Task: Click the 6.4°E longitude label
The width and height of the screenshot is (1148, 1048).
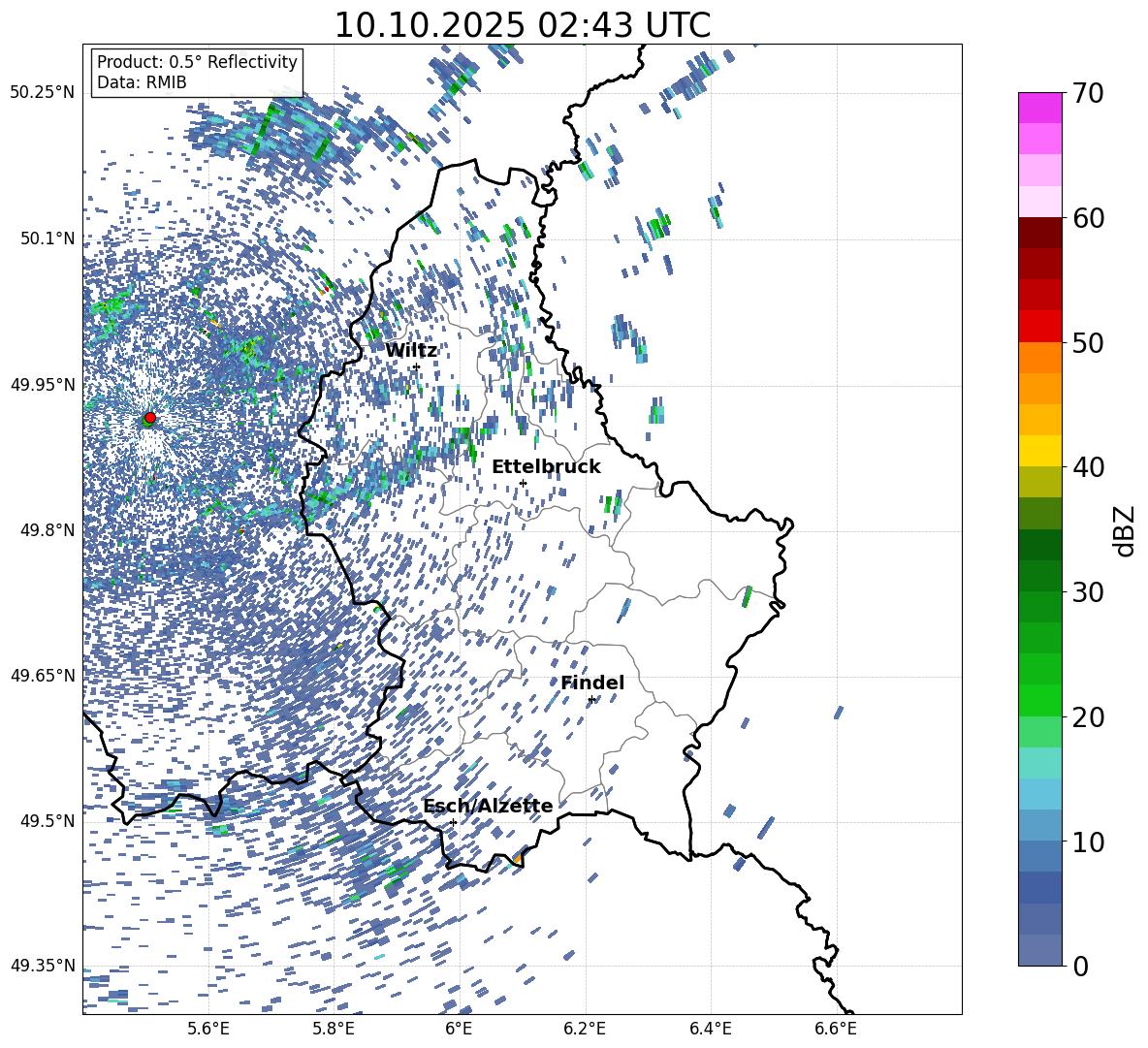Action: pyautogui.click(x=710, y=1029)
